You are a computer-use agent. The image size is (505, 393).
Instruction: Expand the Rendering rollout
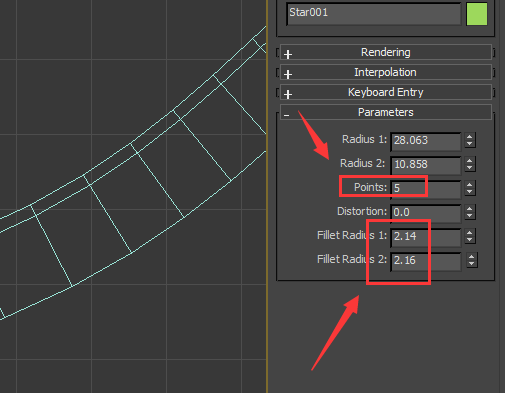386,52
